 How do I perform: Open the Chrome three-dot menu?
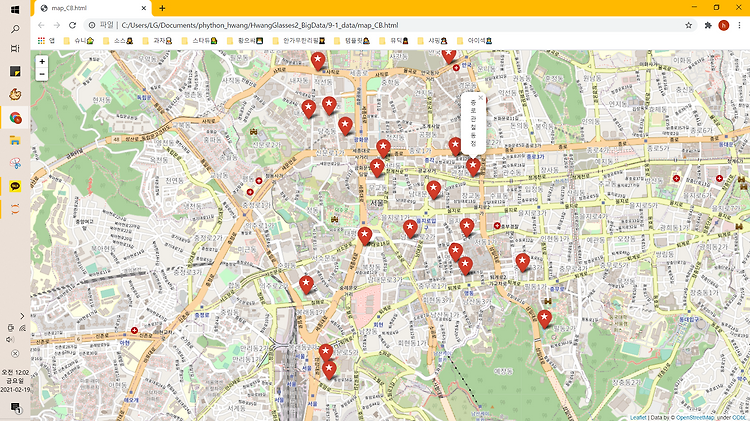point(739,25)
